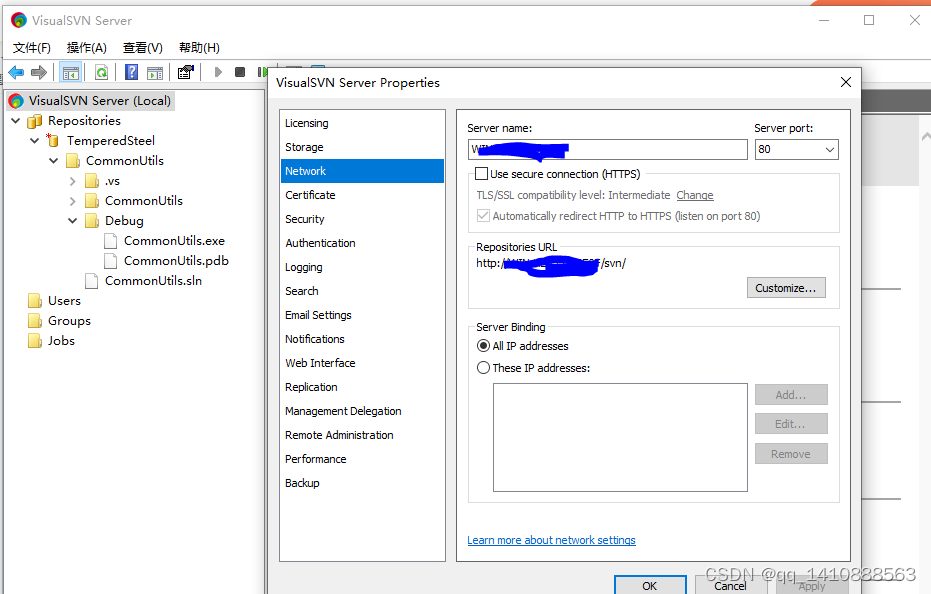Click the Debug folder icon
This screenshot has height=594, width=931.
click(92, 221)
